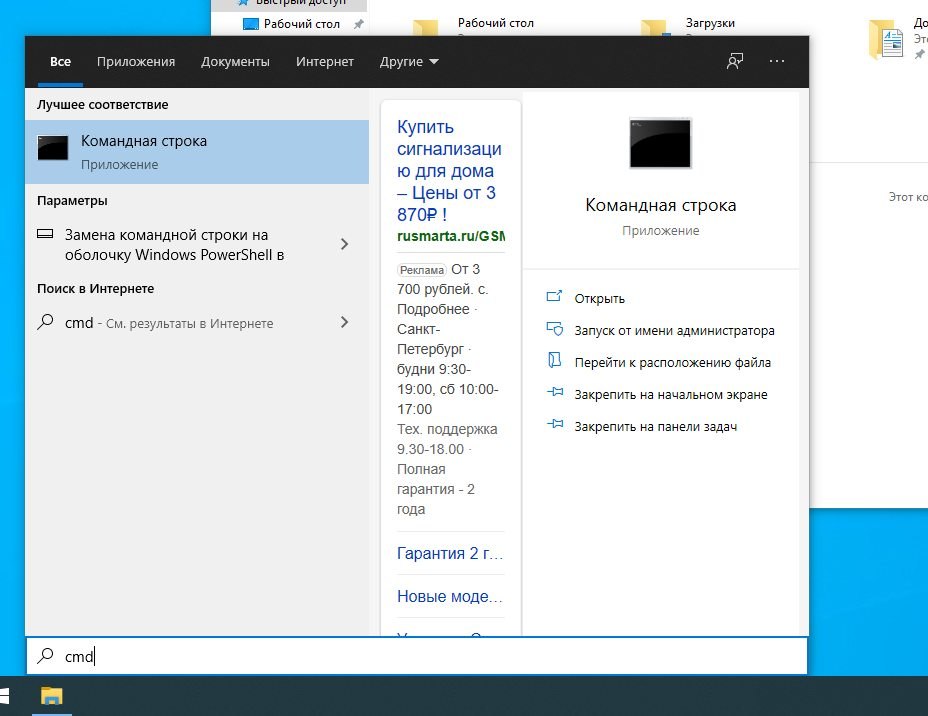Open the feedback icon in search header
The image size is (928, 716).
[734, 61]
